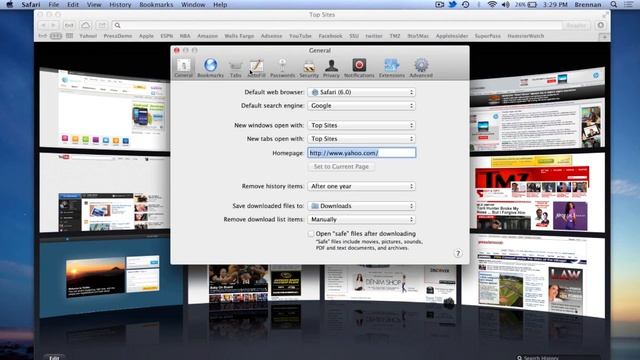Viewport: 640px width, 360px height.
Task: Open the Safari menu
Action: (x=31, y=4)
